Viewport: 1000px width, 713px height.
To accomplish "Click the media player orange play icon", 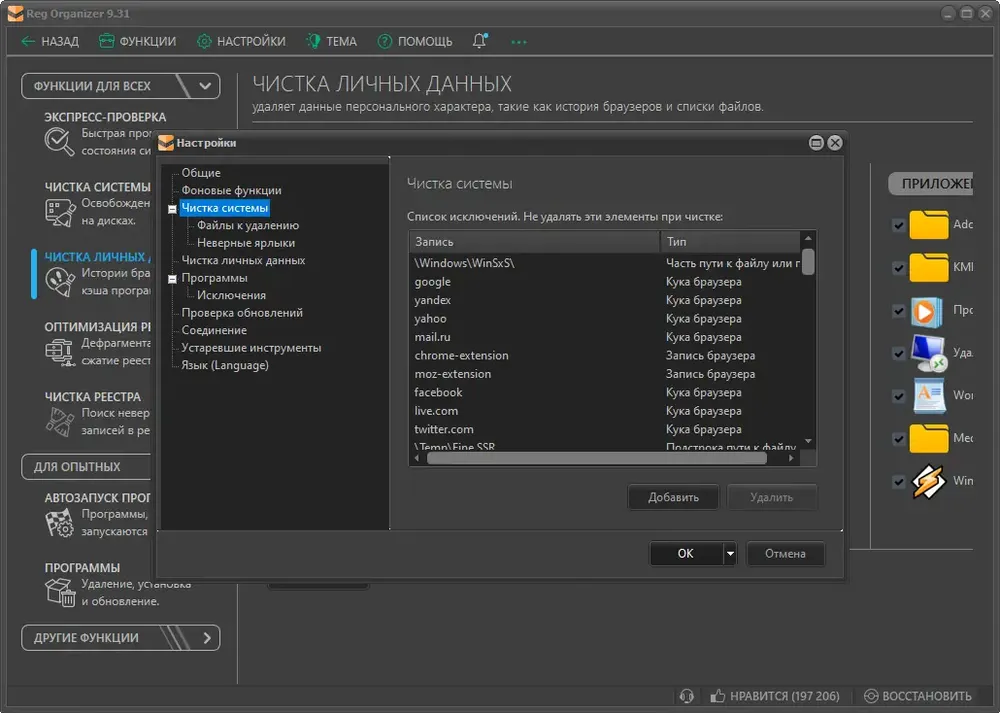I will point(927,312).
